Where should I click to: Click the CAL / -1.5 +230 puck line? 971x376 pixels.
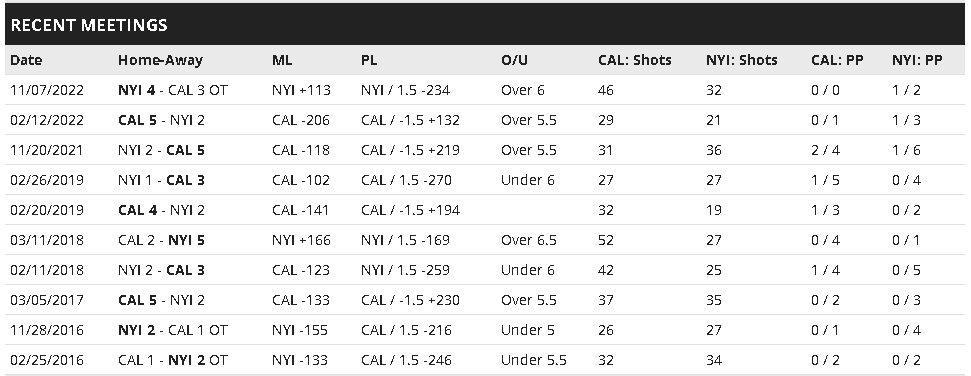[411, 300]
